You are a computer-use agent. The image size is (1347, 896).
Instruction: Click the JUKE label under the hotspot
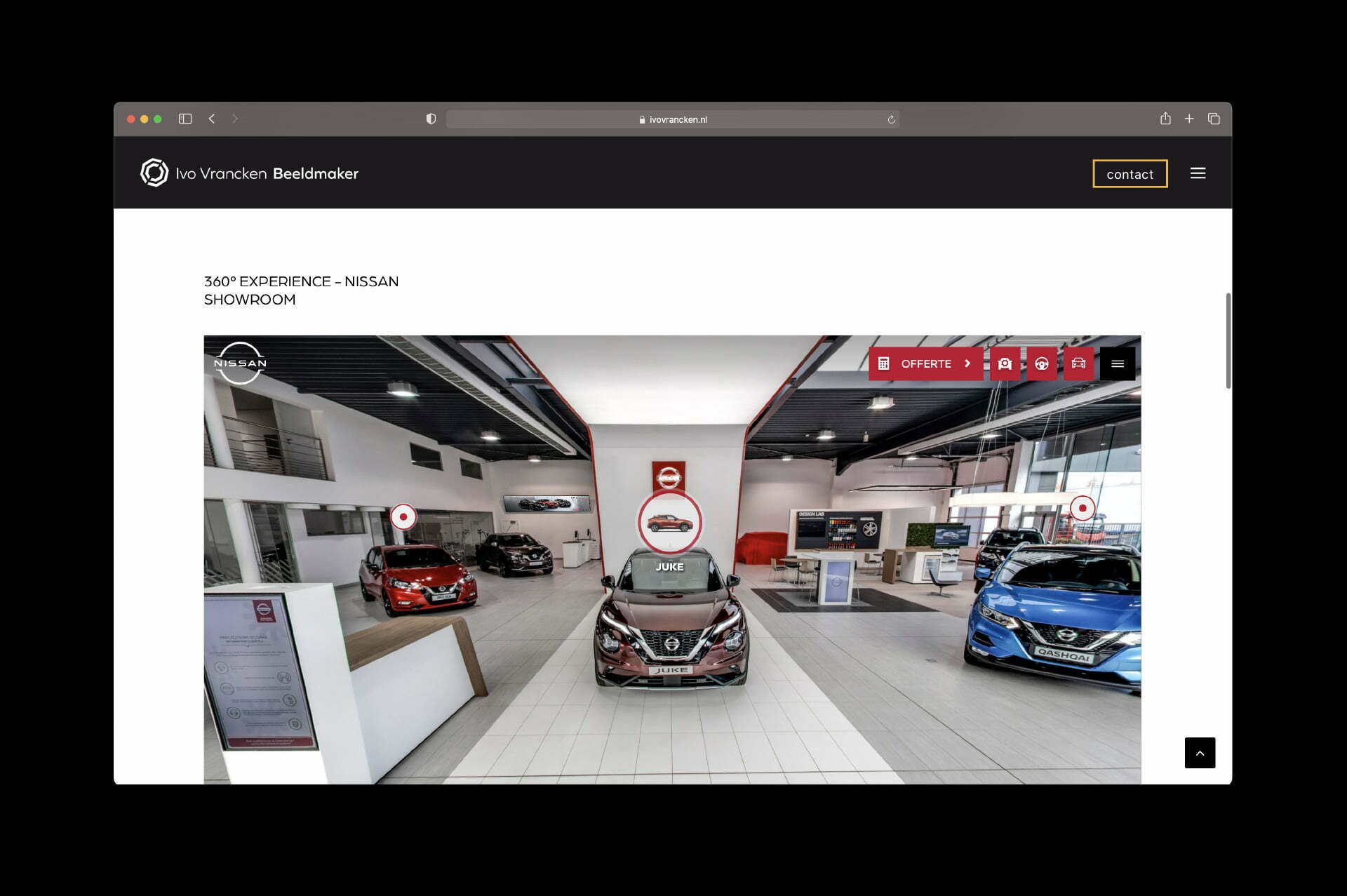click(669, 567)
